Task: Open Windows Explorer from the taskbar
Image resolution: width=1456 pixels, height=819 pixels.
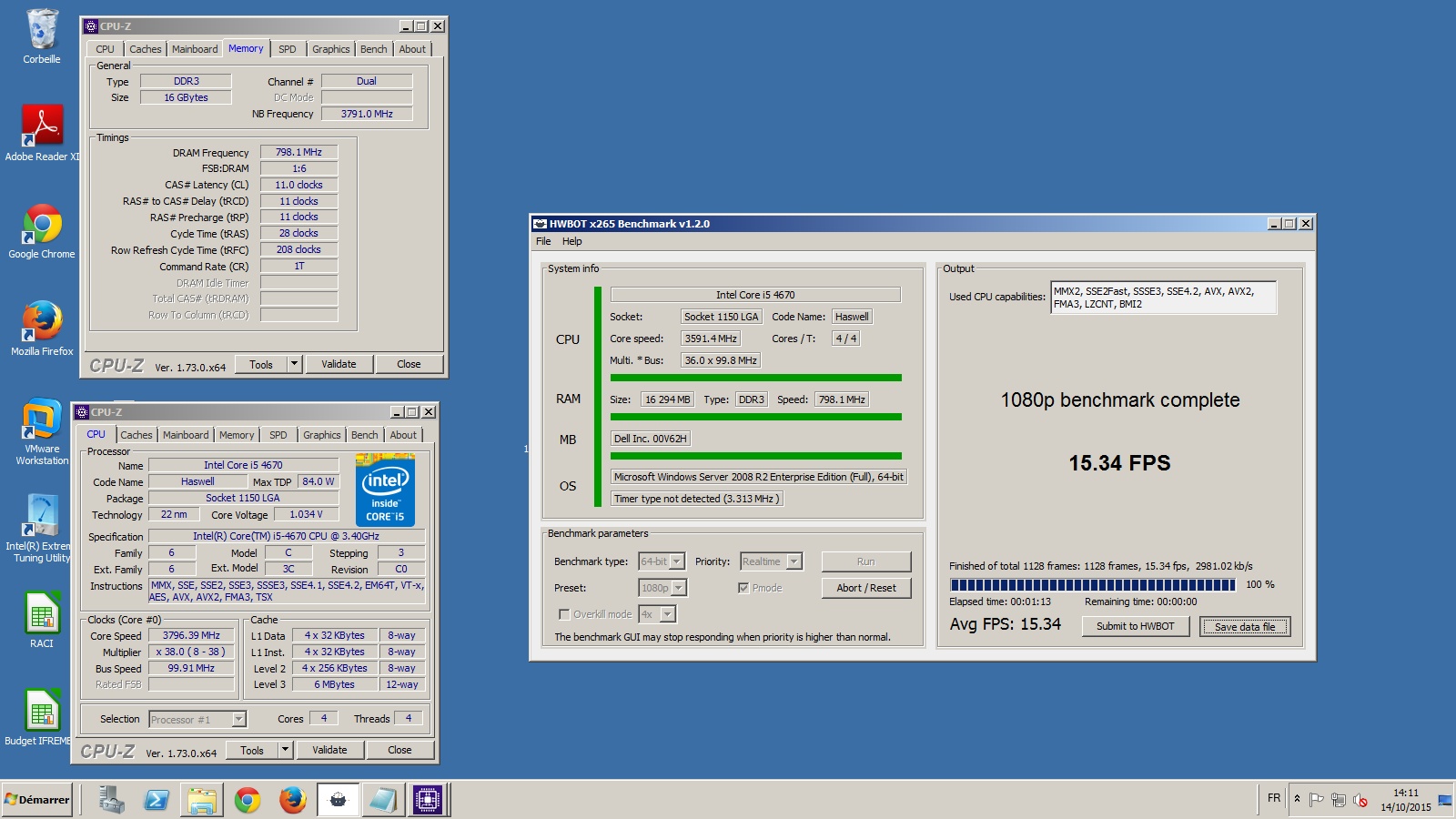Action: coord(202,800)
